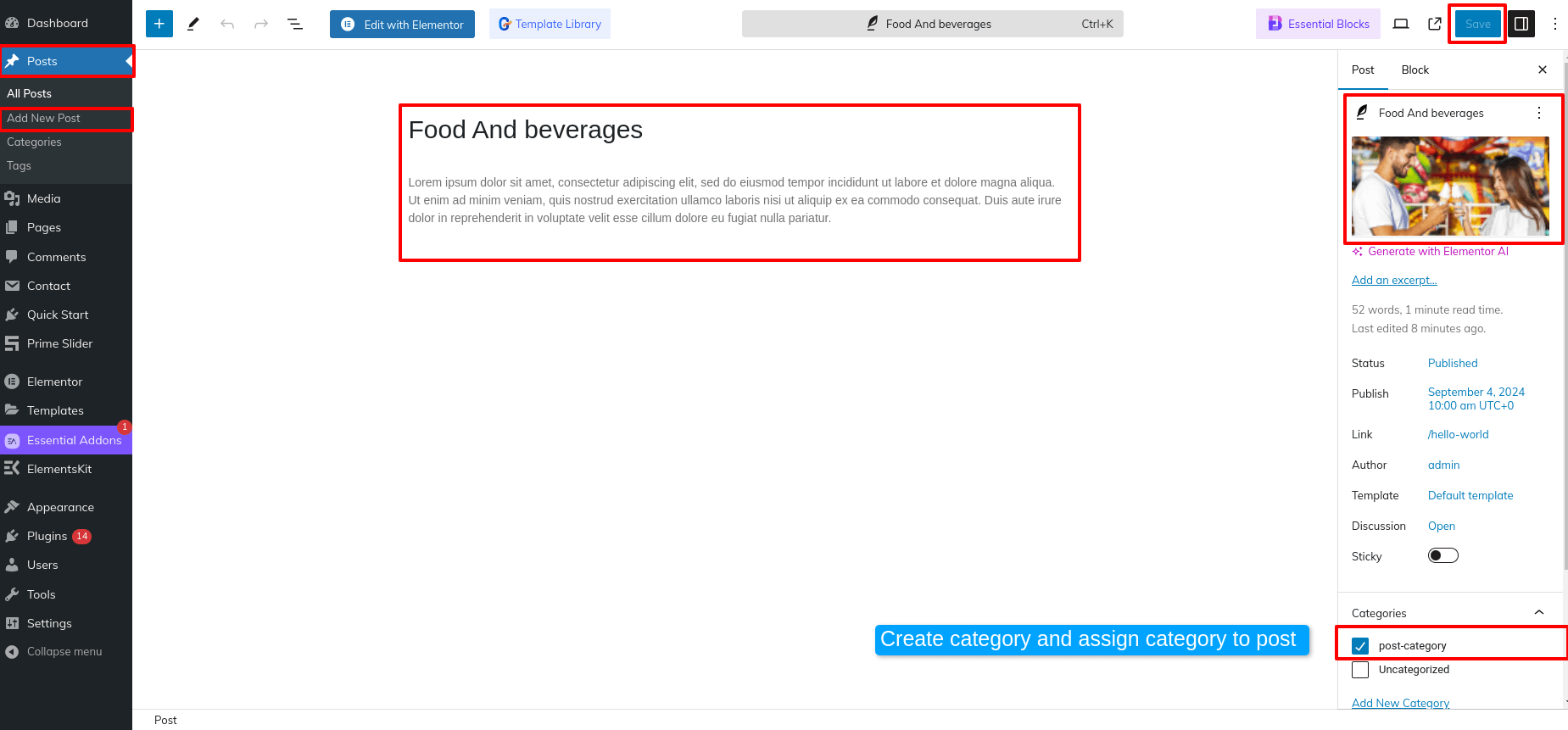Screen dimensions: 1568x730
Task: Click the device preview laptop icon
Action: pos(1401,24)
